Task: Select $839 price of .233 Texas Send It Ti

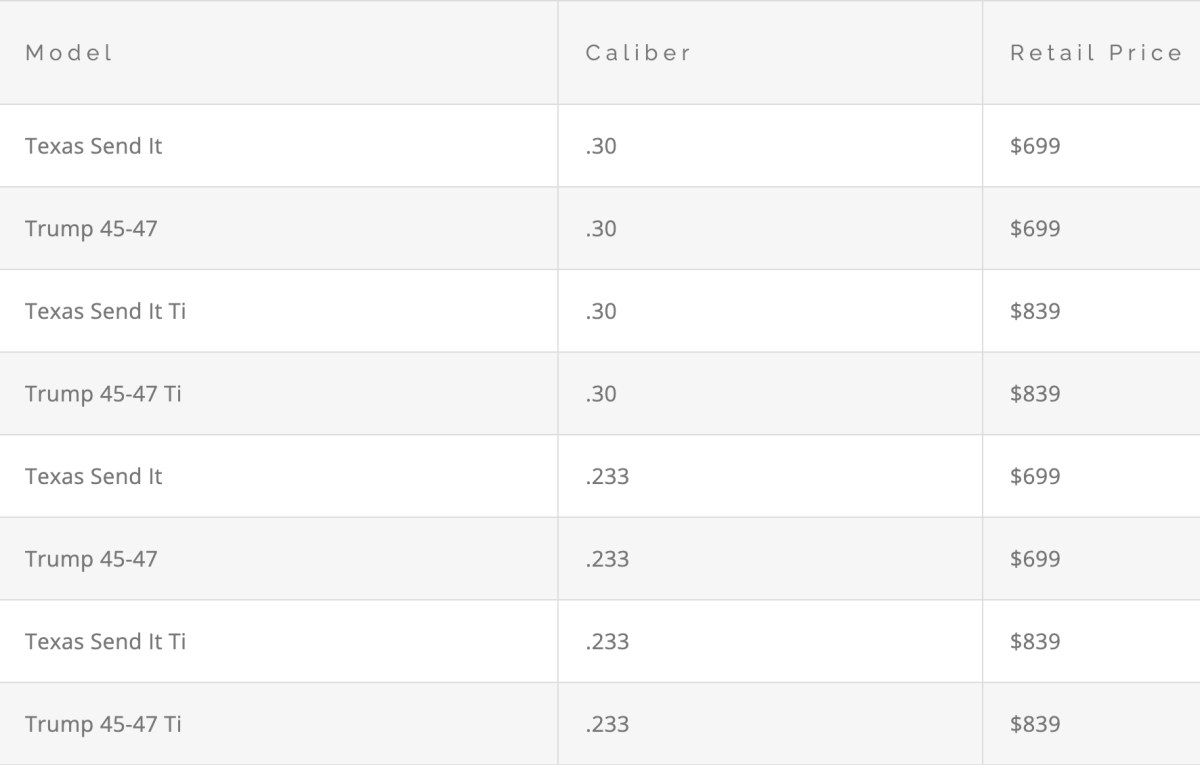Action: [x=1035, y=641]
